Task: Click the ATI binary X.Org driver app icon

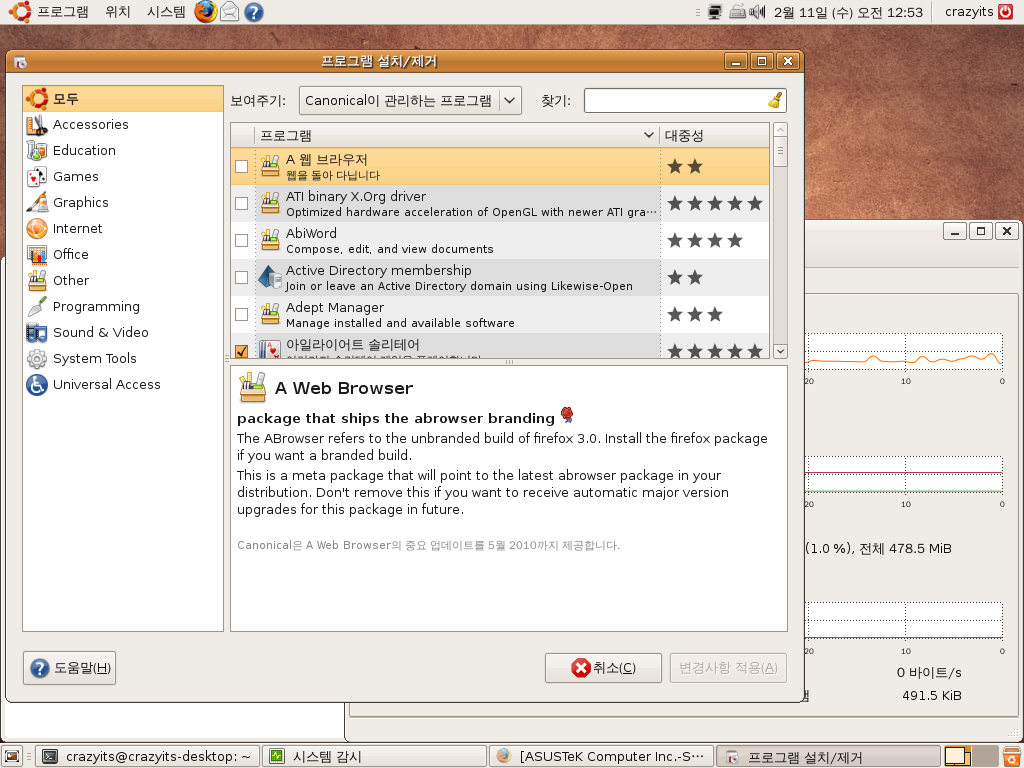Action: (270, 203)
